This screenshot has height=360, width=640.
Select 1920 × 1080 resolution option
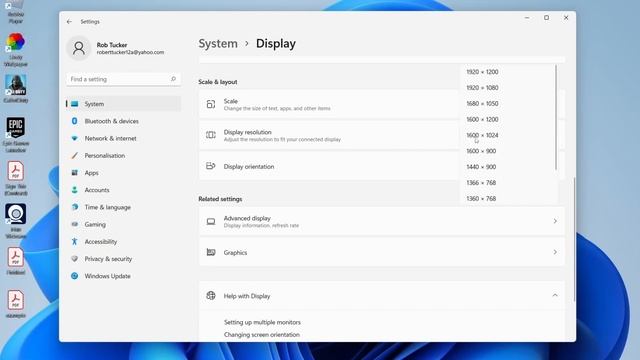click(482, 88)
